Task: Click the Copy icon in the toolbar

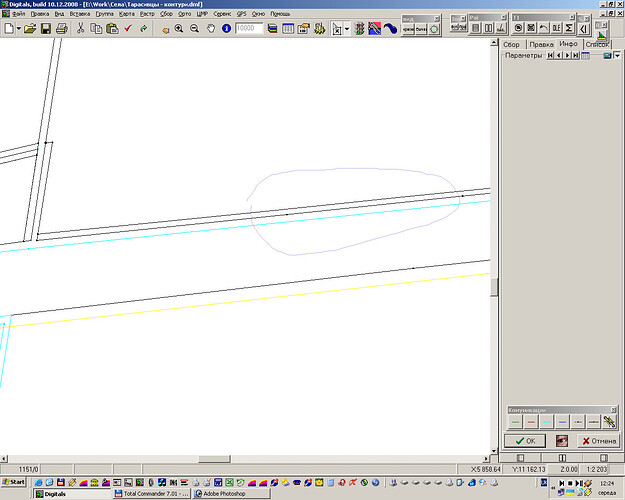Action: (x=96, y=29)
